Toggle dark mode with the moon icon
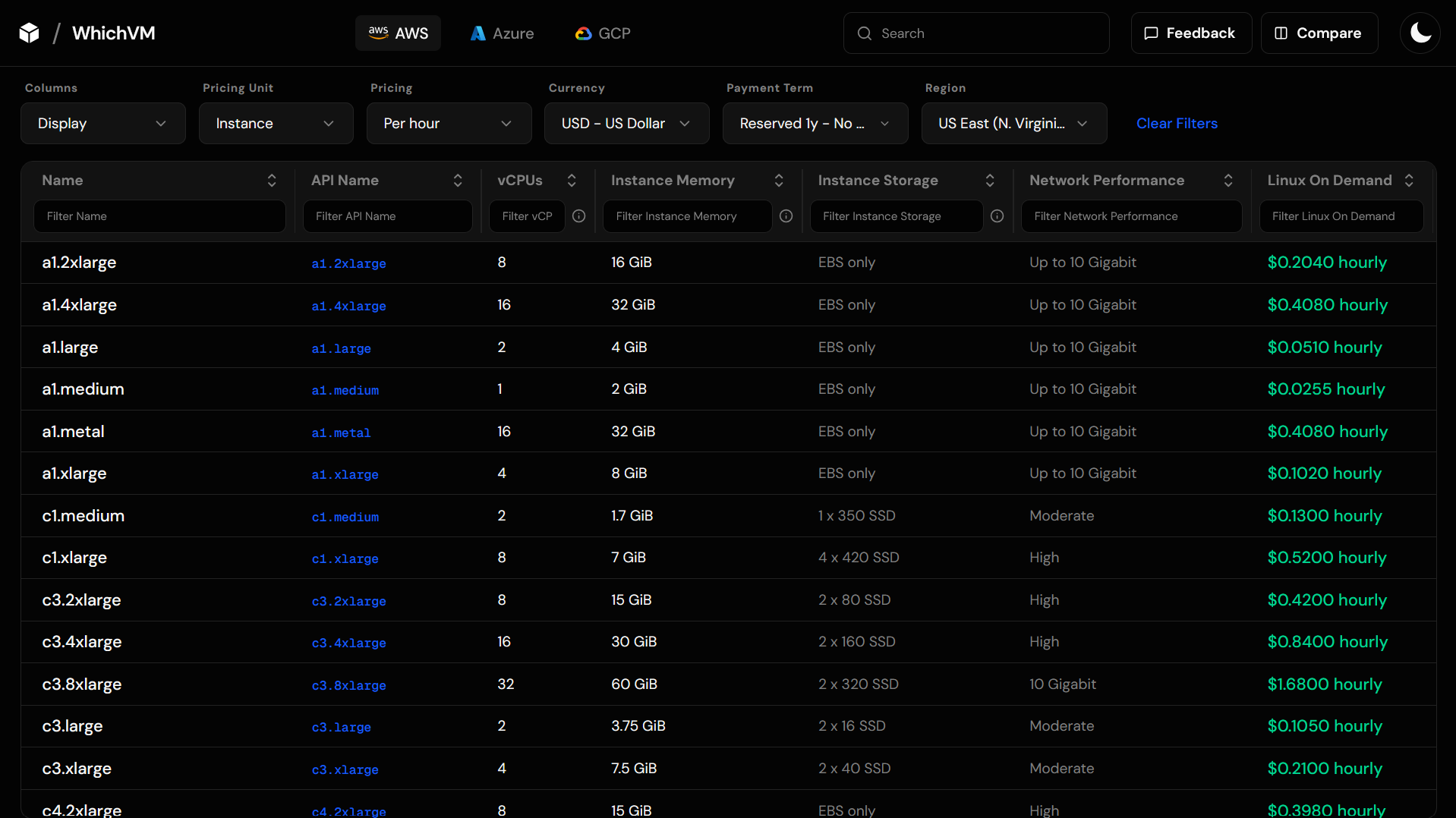Image resolution: width=1456 pixels, height=818 pixels. click(x=1420, y=33)
